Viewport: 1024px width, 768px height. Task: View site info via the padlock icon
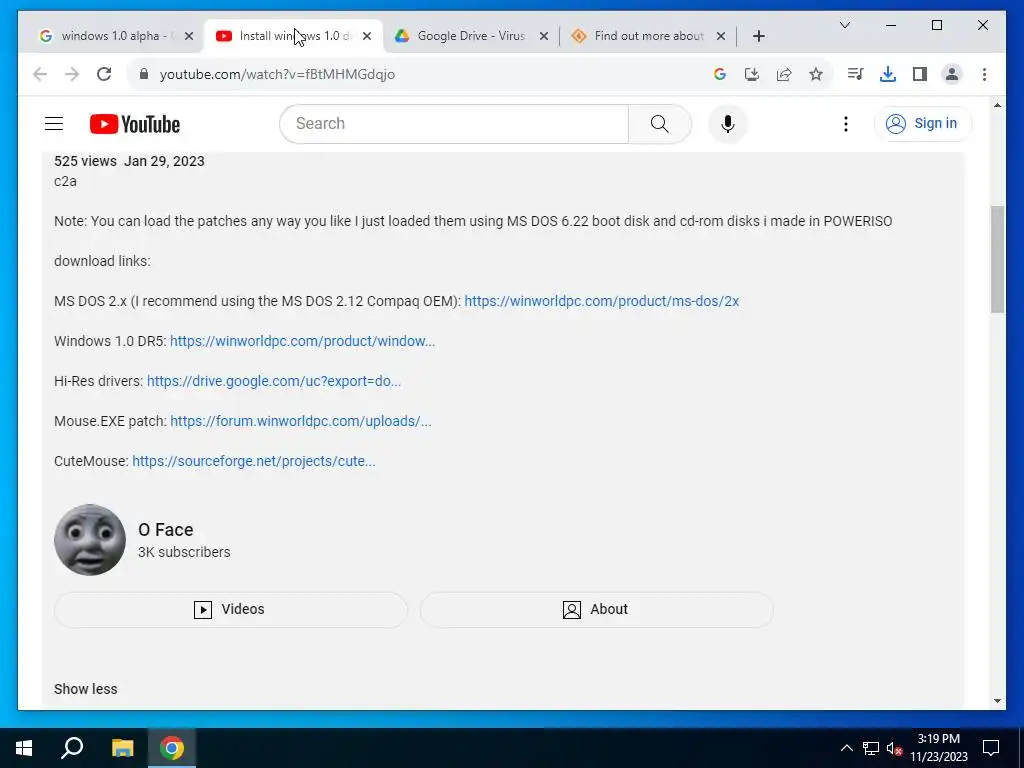144,74
